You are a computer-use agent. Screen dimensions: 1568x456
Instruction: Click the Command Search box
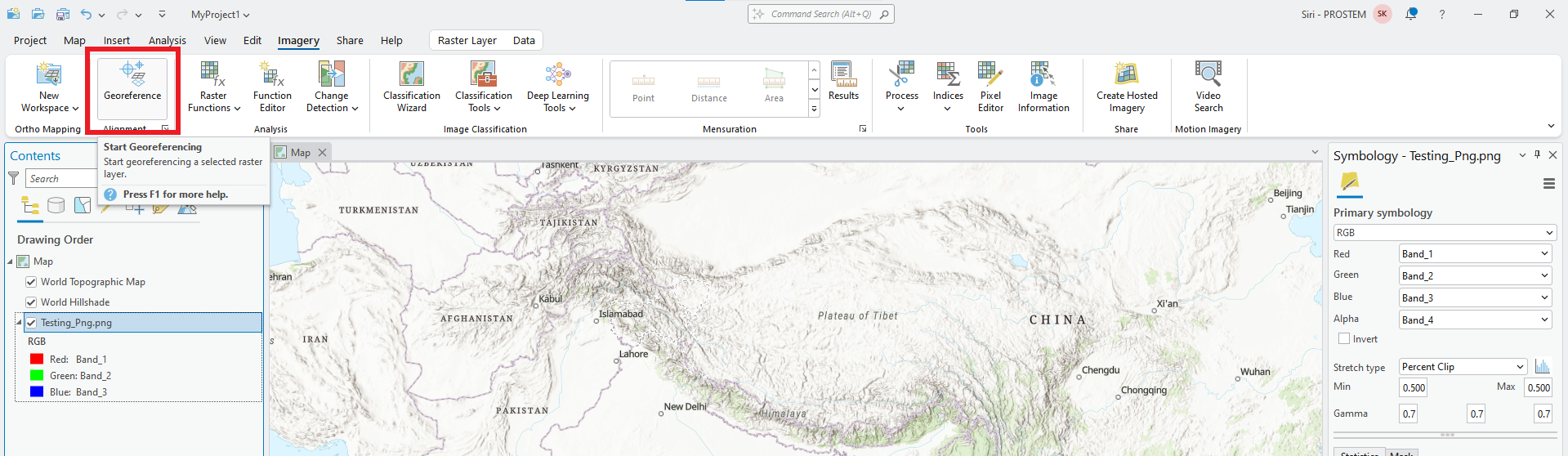tap(820, 14)
